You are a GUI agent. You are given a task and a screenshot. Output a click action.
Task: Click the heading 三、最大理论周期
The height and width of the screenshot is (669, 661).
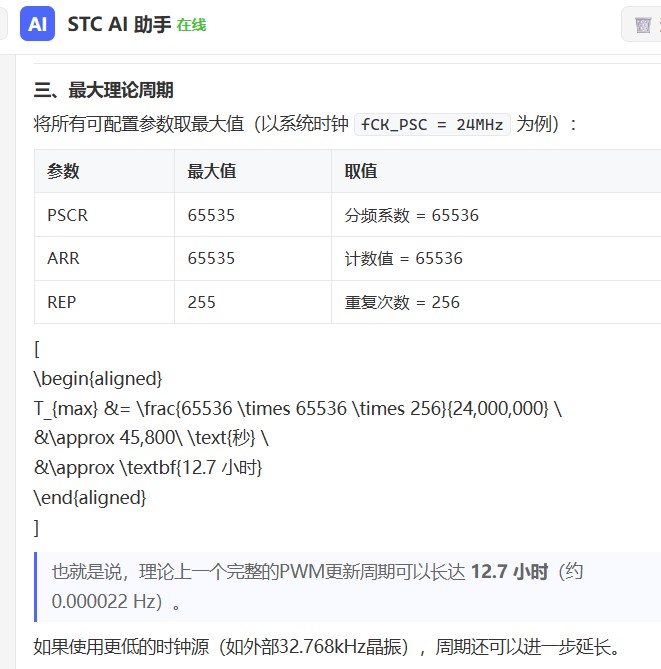(x=104, y=90)
